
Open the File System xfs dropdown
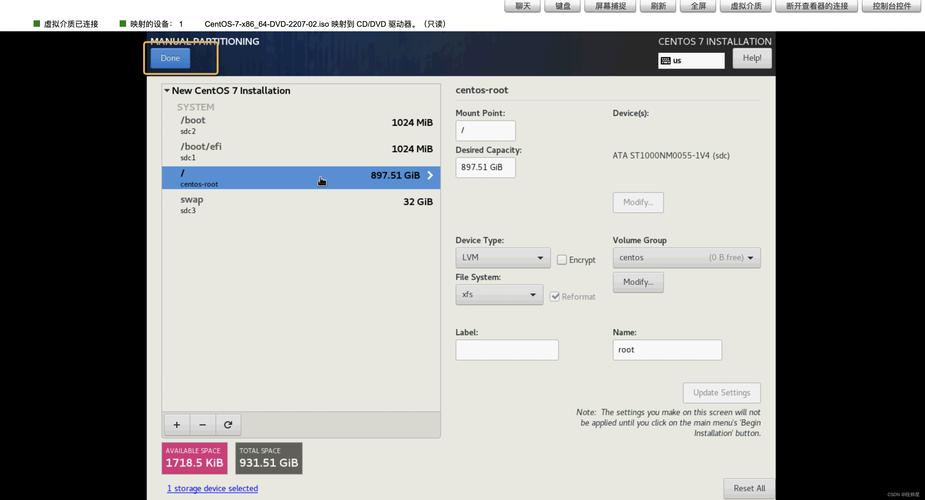pyautogui.click(x=498, y=295)
